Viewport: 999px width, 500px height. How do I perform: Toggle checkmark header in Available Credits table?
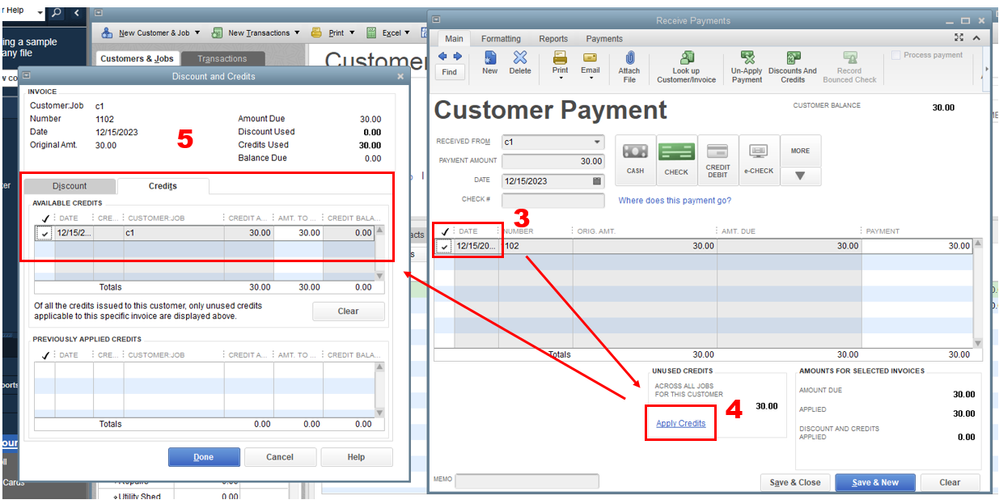[44, 218]
